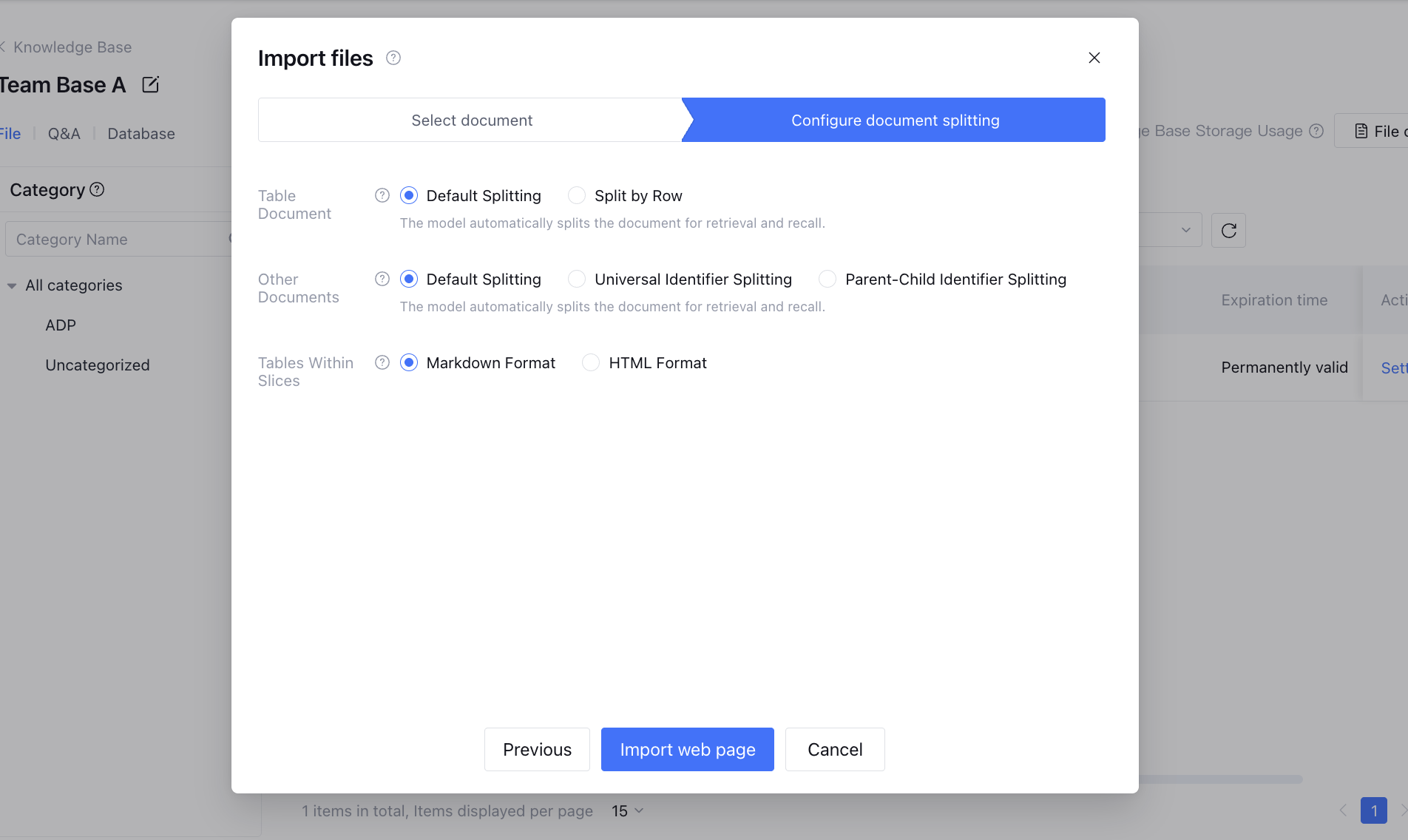Screen dimensions: 1408x840
Task: Click the Category help icon
Action: [x=97, y=190]
